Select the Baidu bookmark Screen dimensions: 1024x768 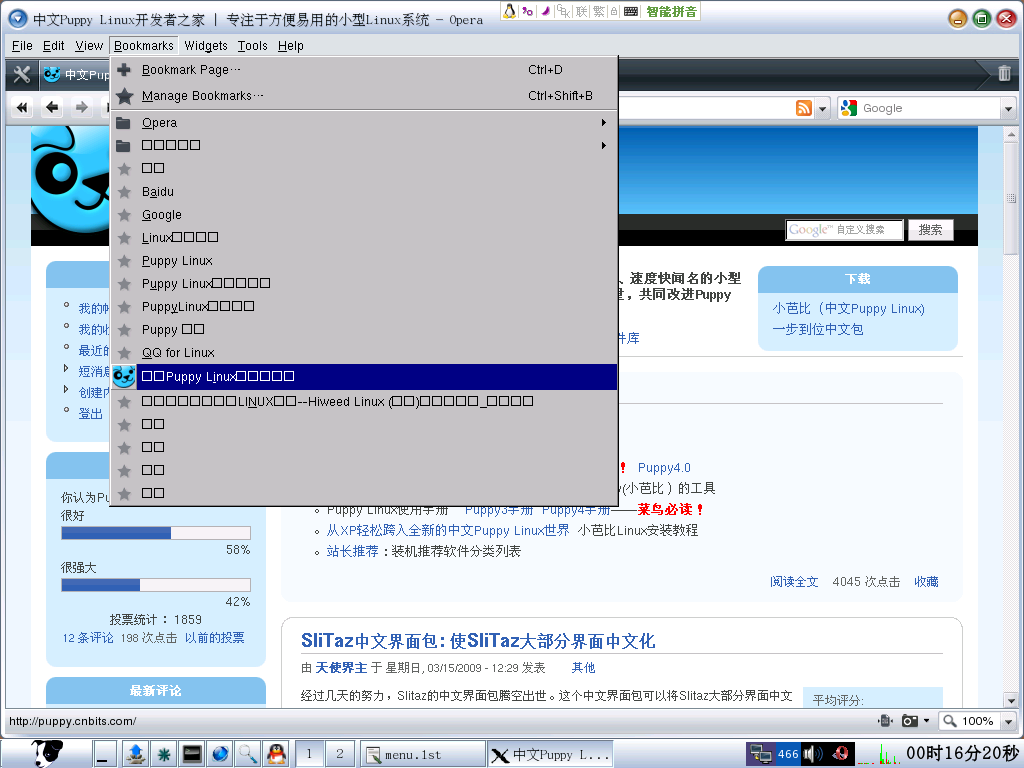(x=364, y=192)
